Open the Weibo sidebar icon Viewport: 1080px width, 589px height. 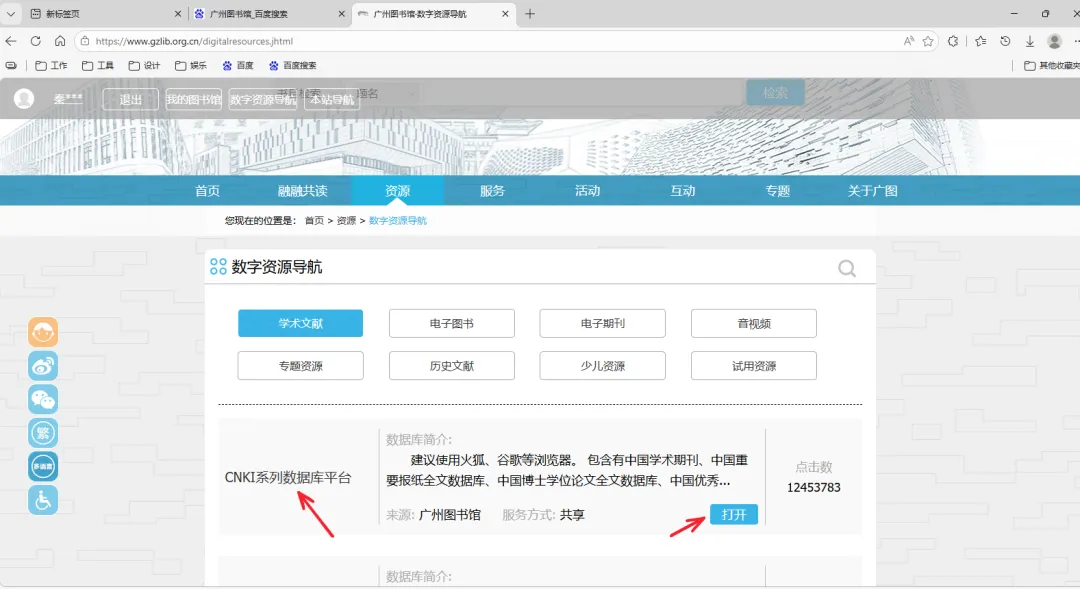pyautogui.click(x=43, y=366)
